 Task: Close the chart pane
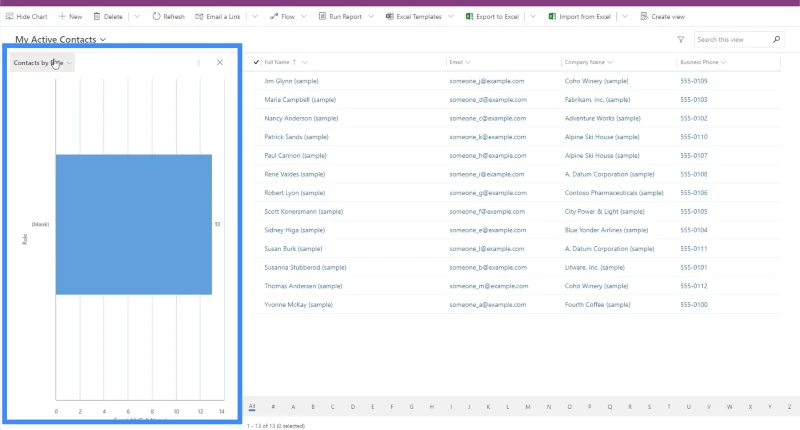point(219,62)
